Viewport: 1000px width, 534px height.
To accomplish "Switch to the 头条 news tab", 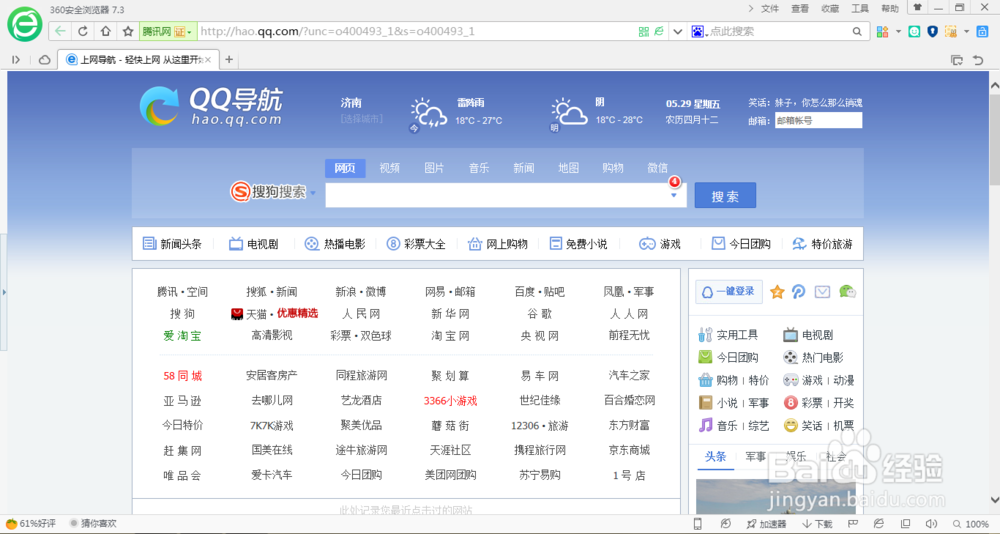I will click(716, 457).
